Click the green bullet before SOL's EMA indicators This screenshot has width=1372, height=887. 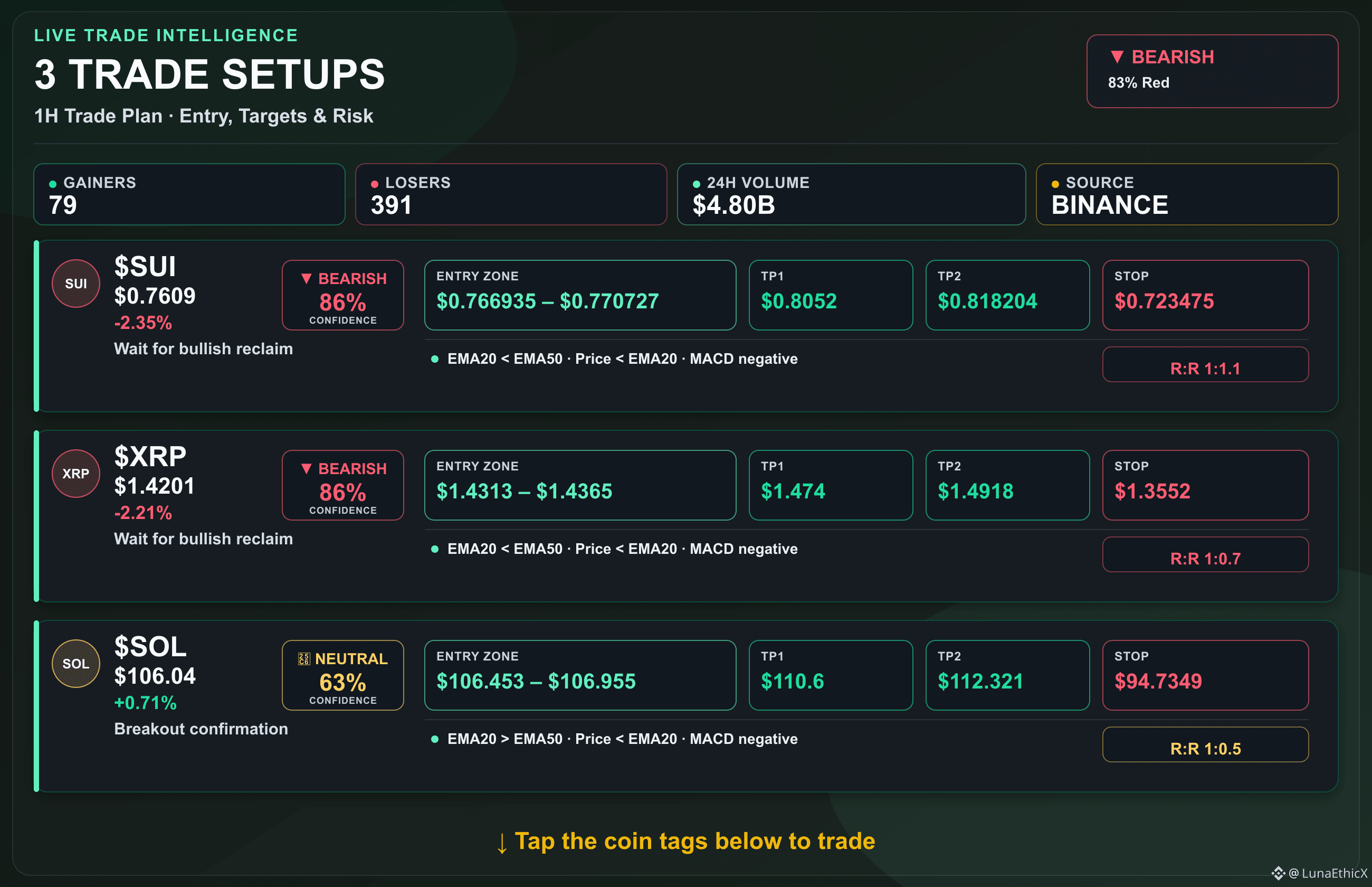pyautogui.click(x=435, y=739)
